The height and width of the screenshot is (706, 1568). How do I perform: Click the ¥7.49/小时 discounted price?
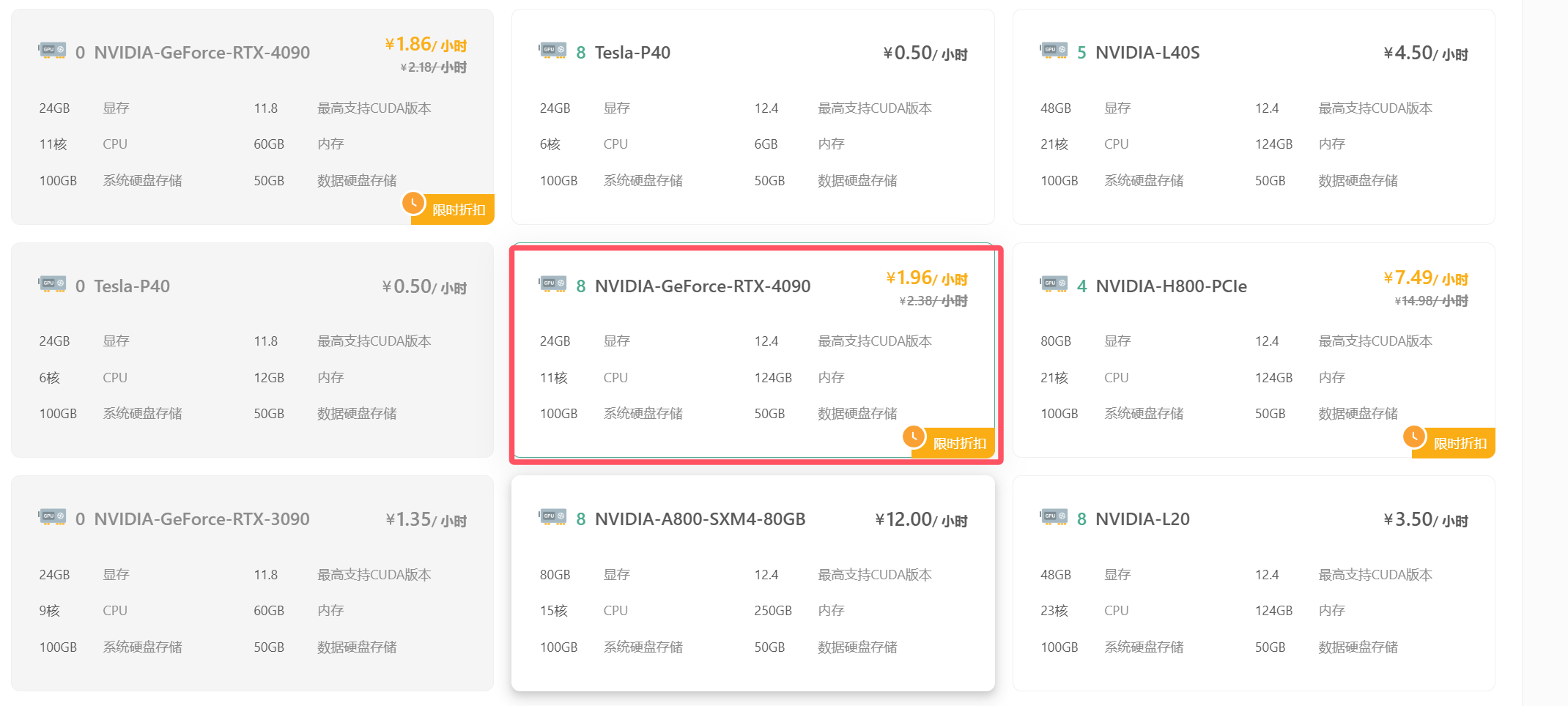coord(1426,278)
